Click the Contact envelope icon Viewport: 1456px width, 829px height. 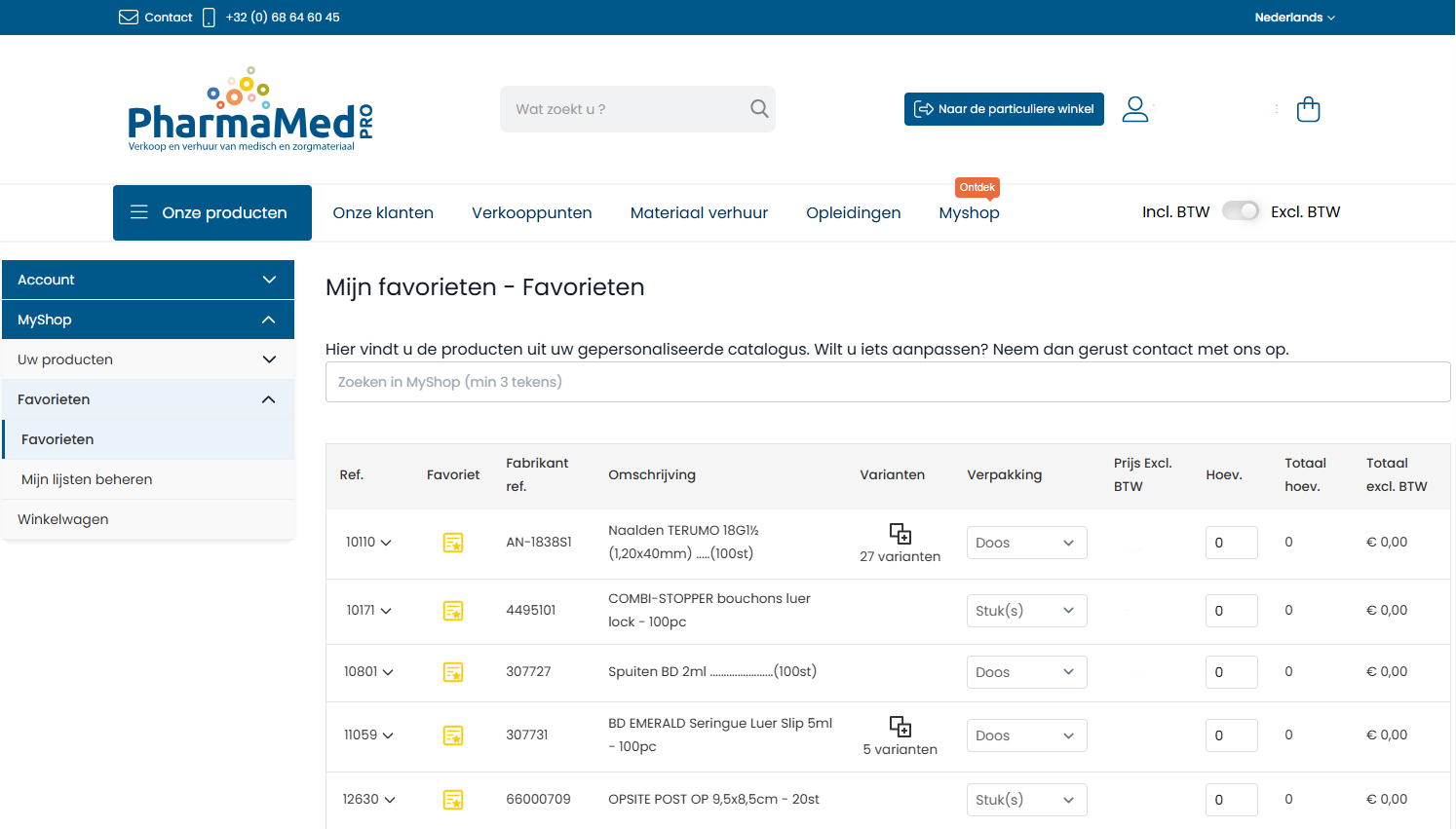point(129,18)
